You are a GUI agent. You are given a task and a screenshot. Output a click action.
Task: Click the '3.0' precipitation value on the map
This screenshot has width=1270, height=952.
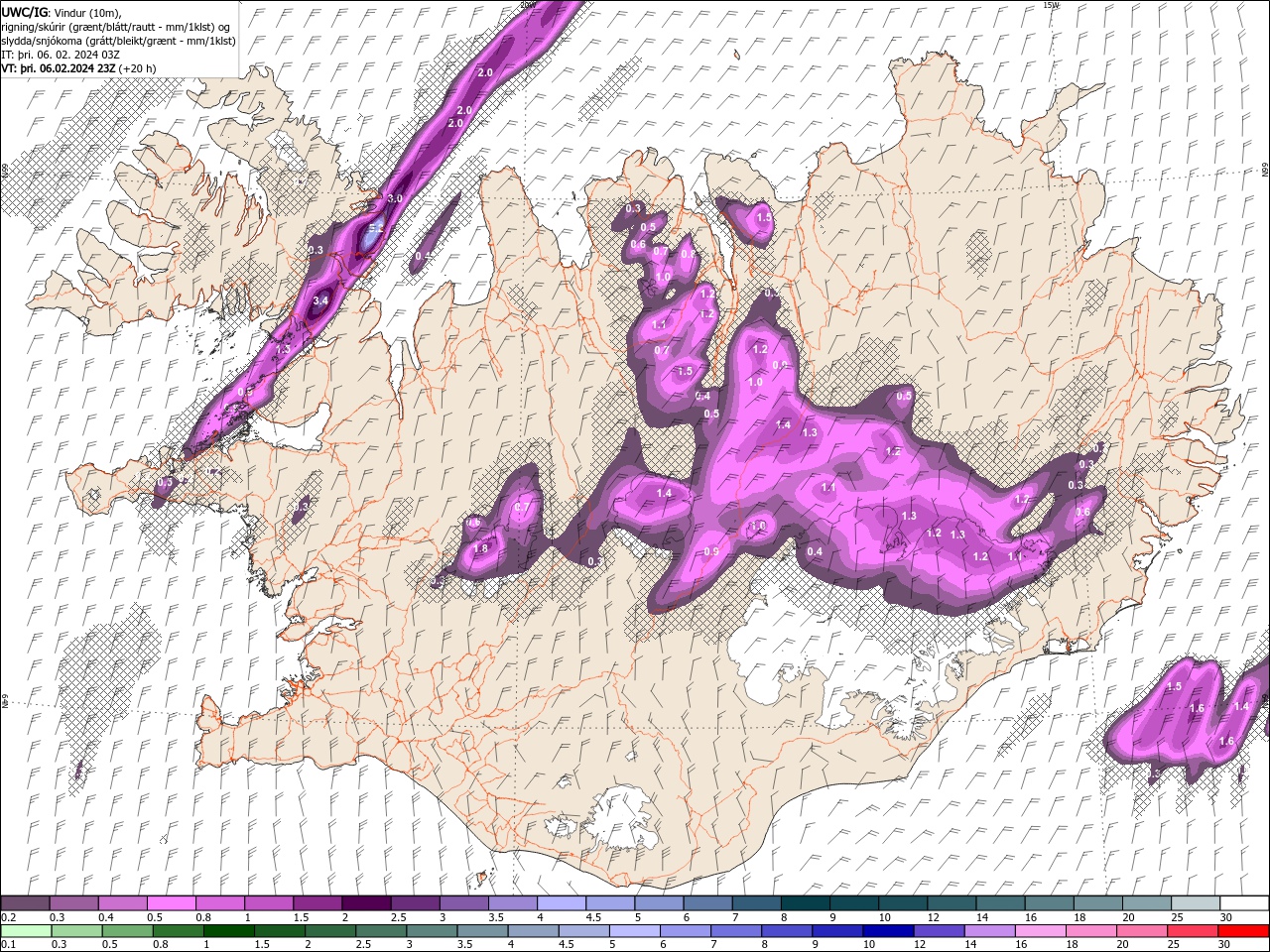[x=395, y=198]
